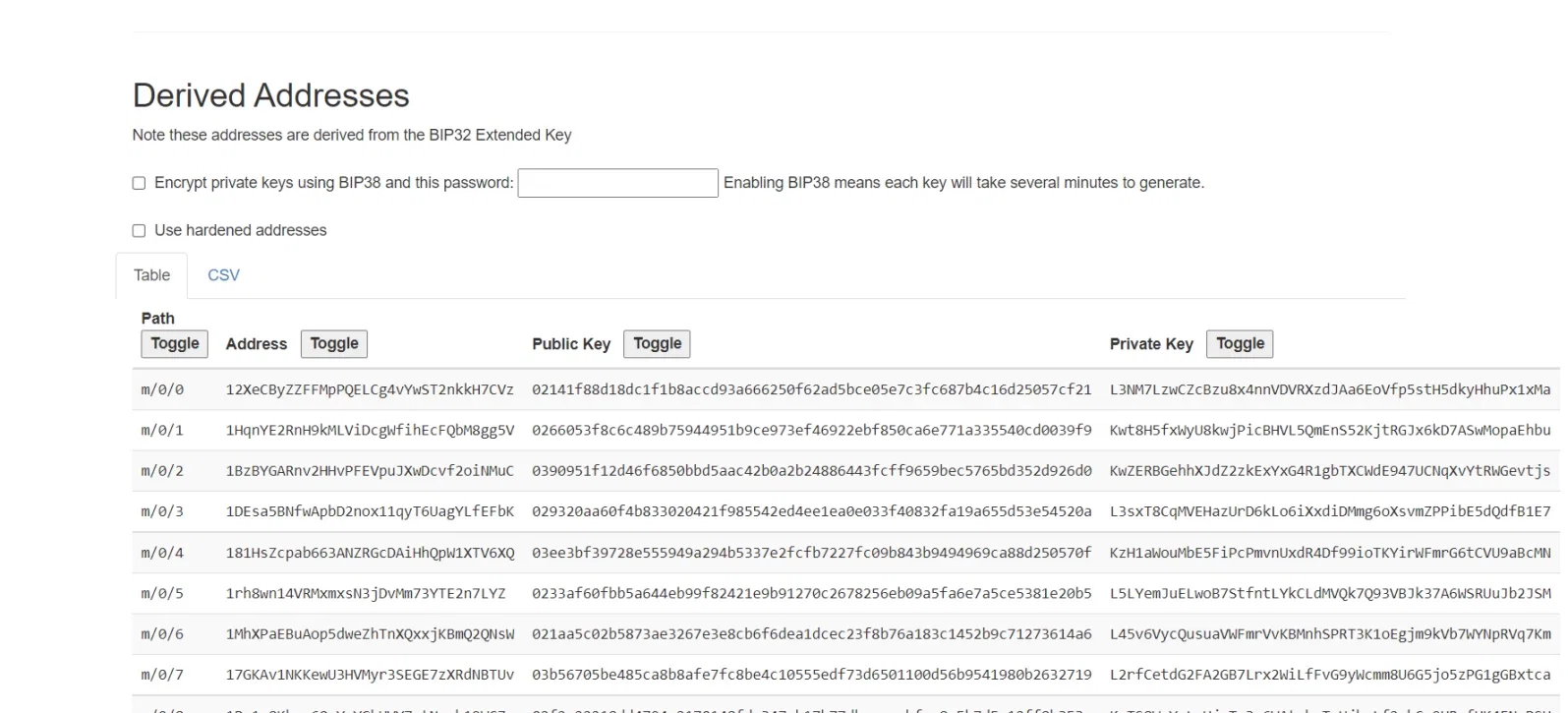Click the m/0/5 path cell

tap(162, 593)
